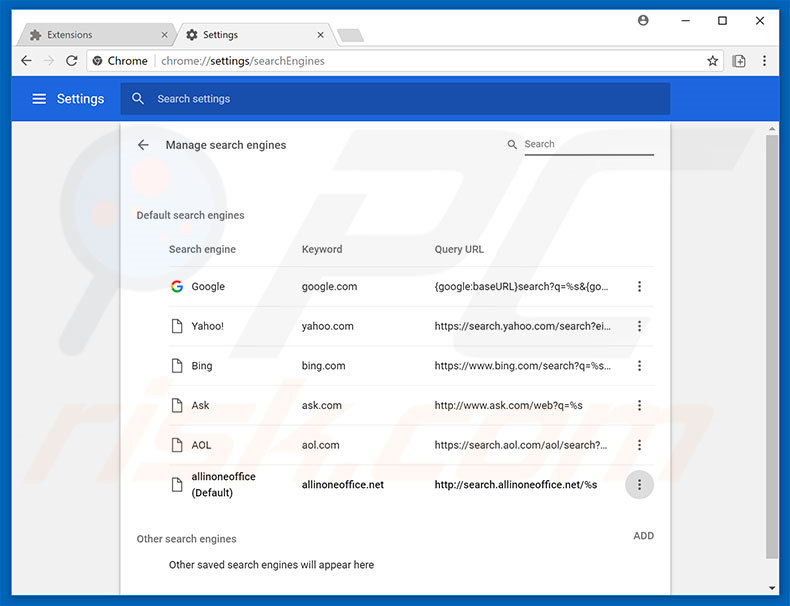Bookmark this page with the star
The width and height of the screenshot is (790, 606).
pyautogui.click(x=712, y=61)
